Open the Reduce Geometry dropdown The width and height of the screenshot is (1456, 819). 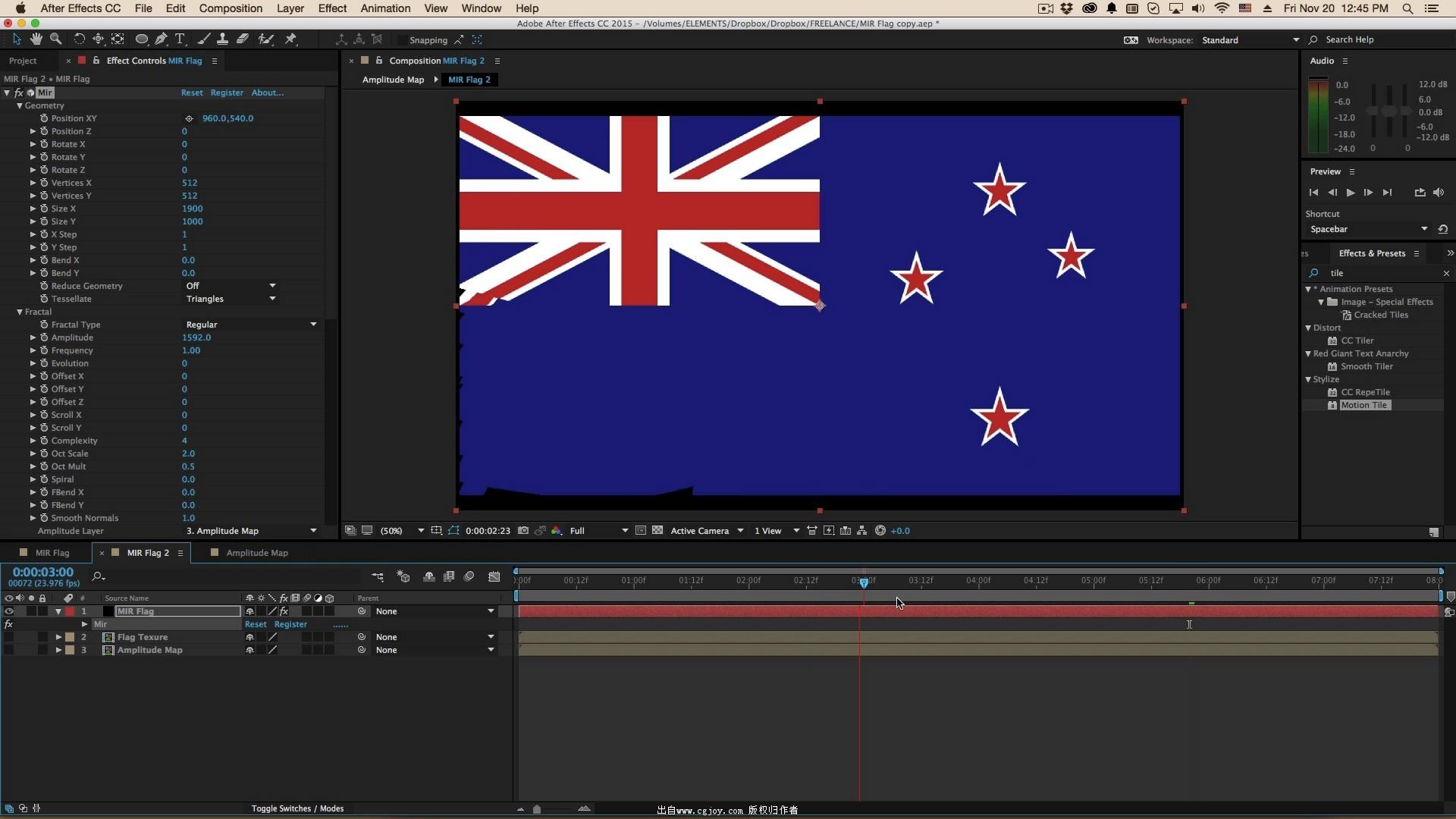231,286
